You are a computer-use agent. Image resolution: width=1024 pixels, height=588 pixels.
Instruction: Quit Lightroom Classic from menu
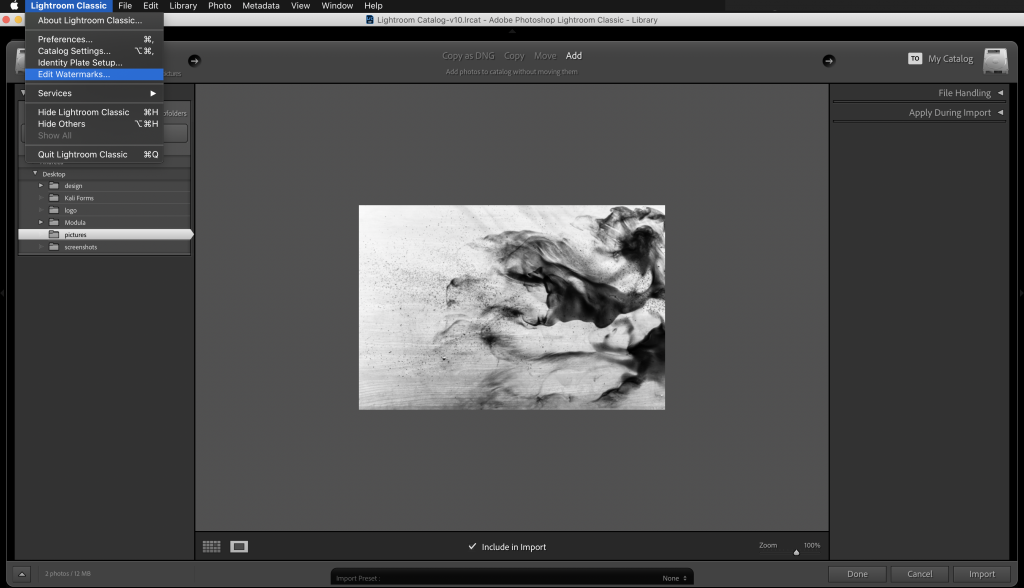(94, 155)
